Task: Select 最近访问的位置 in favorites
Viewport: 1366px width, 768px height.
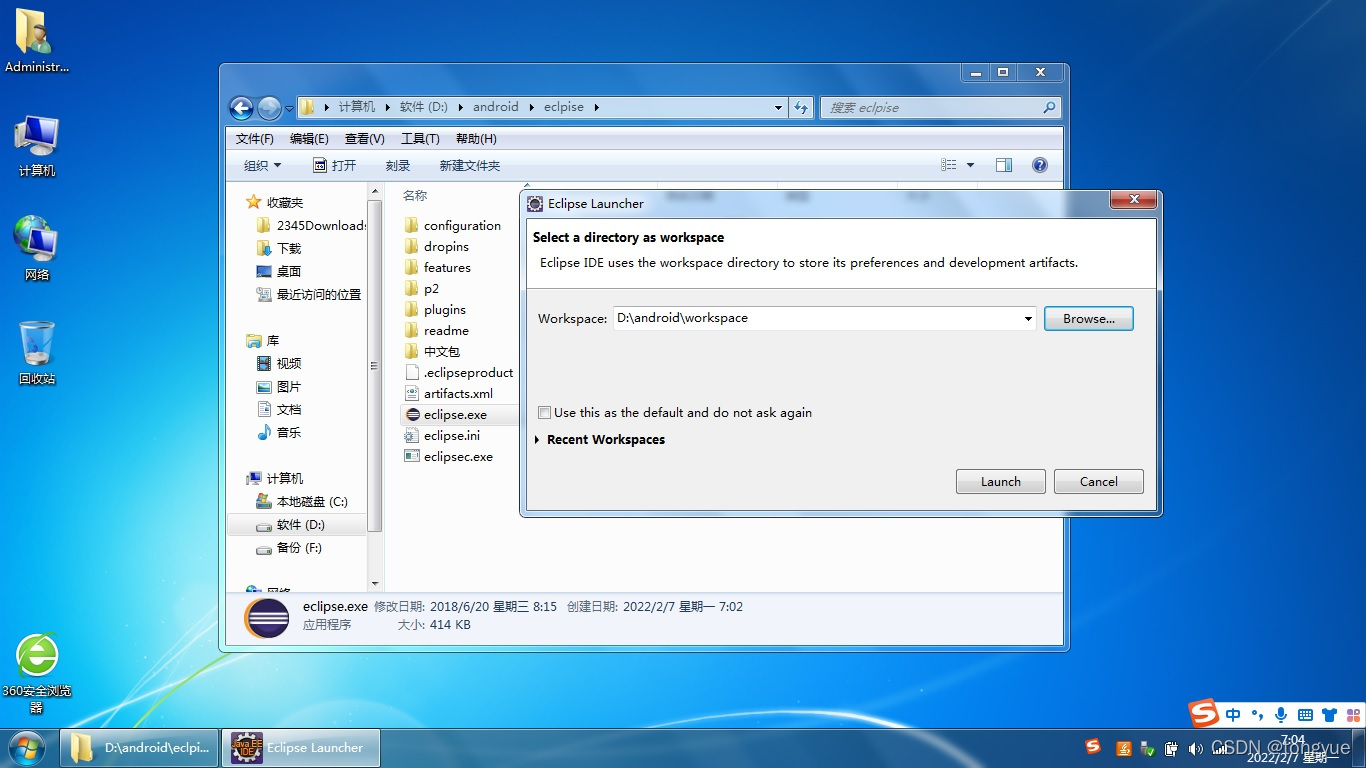Action: [x=308, y=294]
